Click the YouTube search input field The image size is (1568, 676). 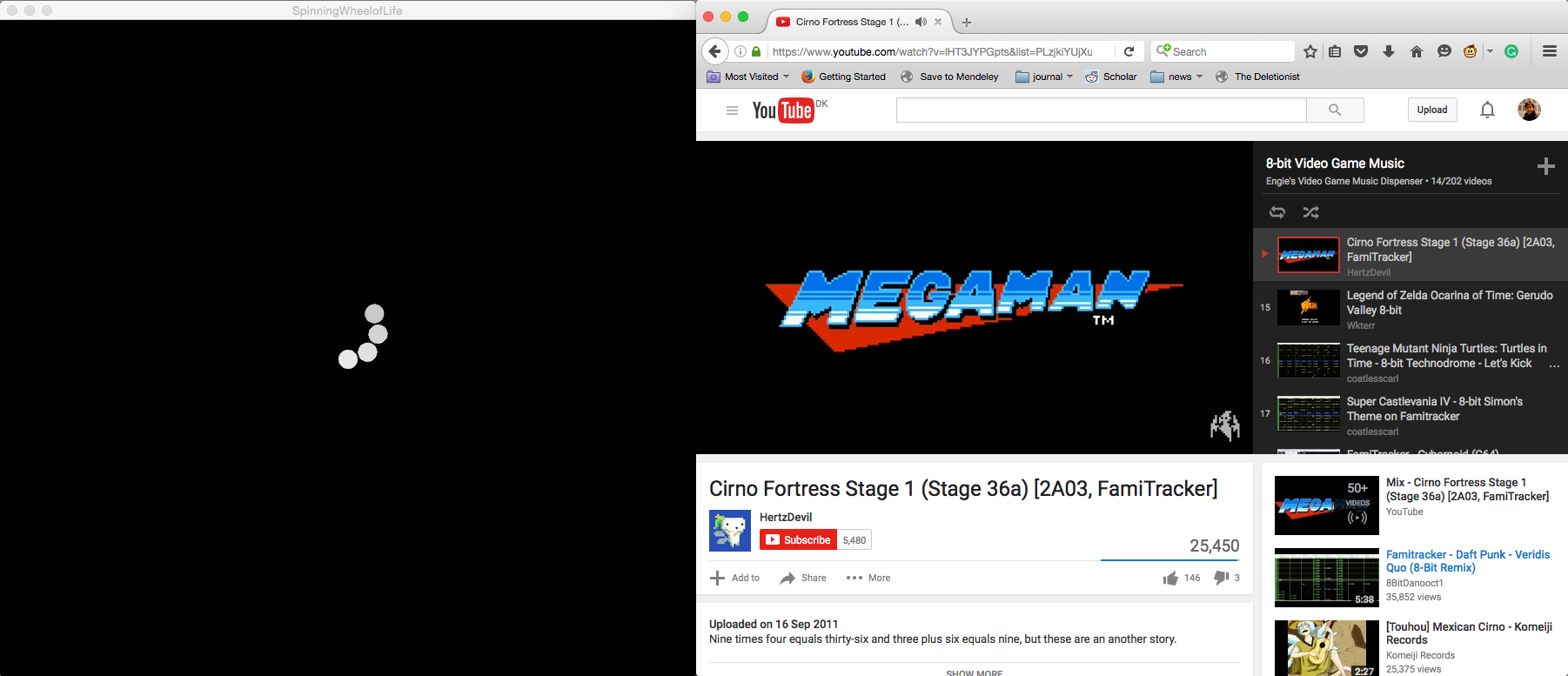pyautogui.click(x=1101, y=110)
